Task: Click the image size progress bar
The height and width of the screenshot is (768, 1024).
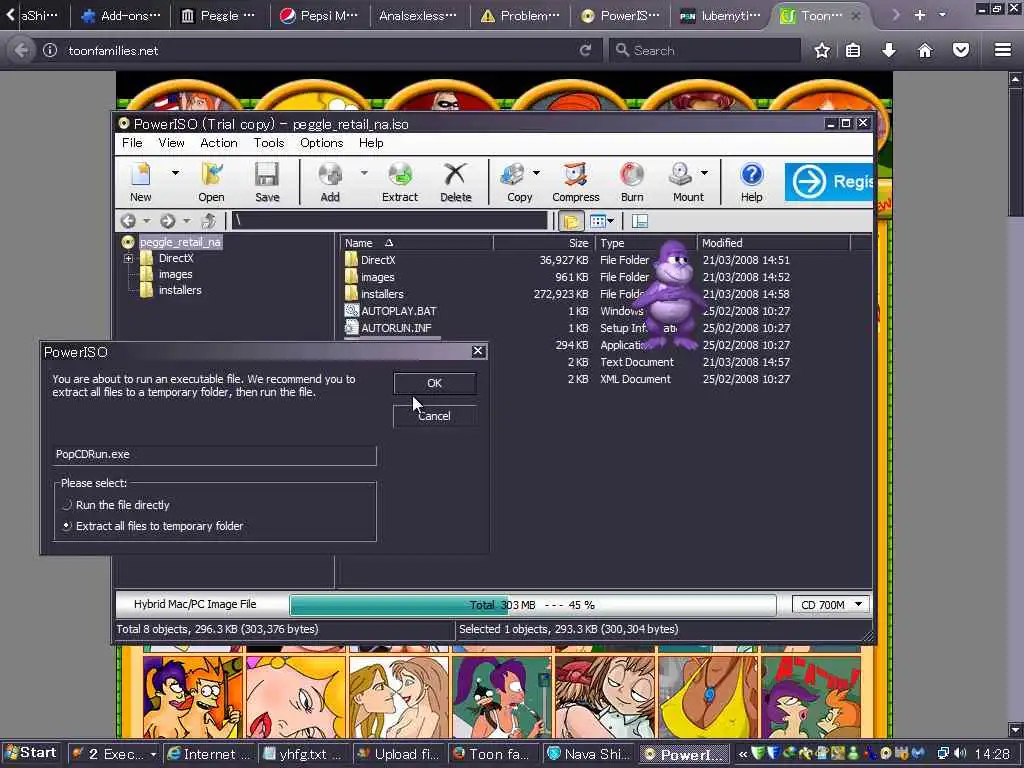Action: [x=533, y=605]
